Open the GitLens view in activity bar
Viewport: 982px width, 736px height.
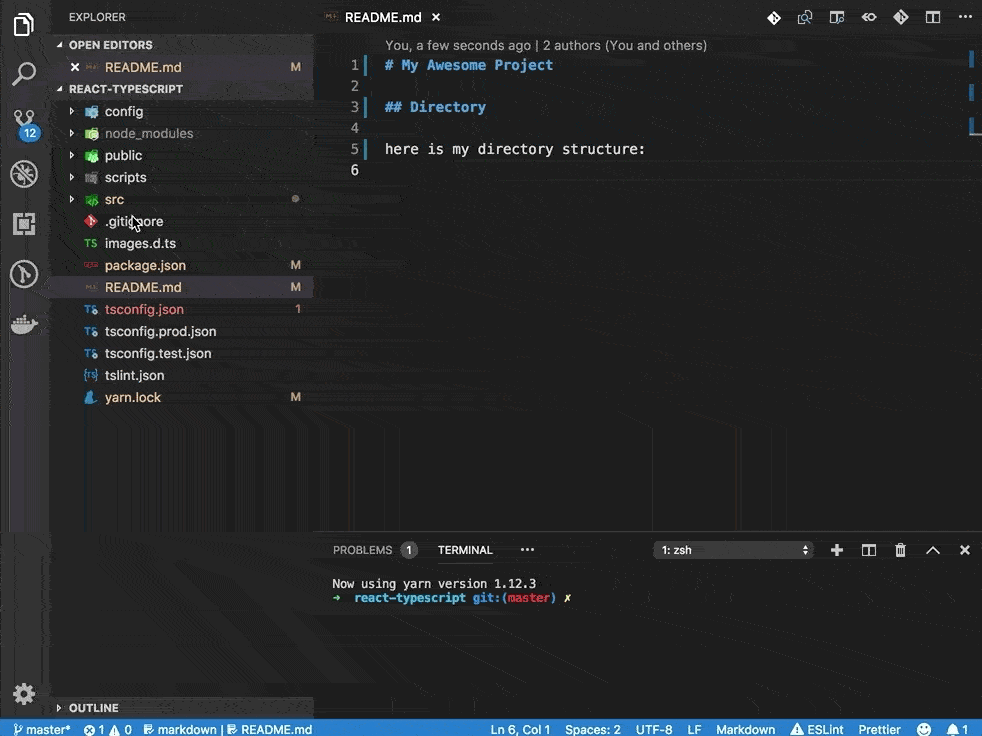pyautogui.click(x=24, y=274)
